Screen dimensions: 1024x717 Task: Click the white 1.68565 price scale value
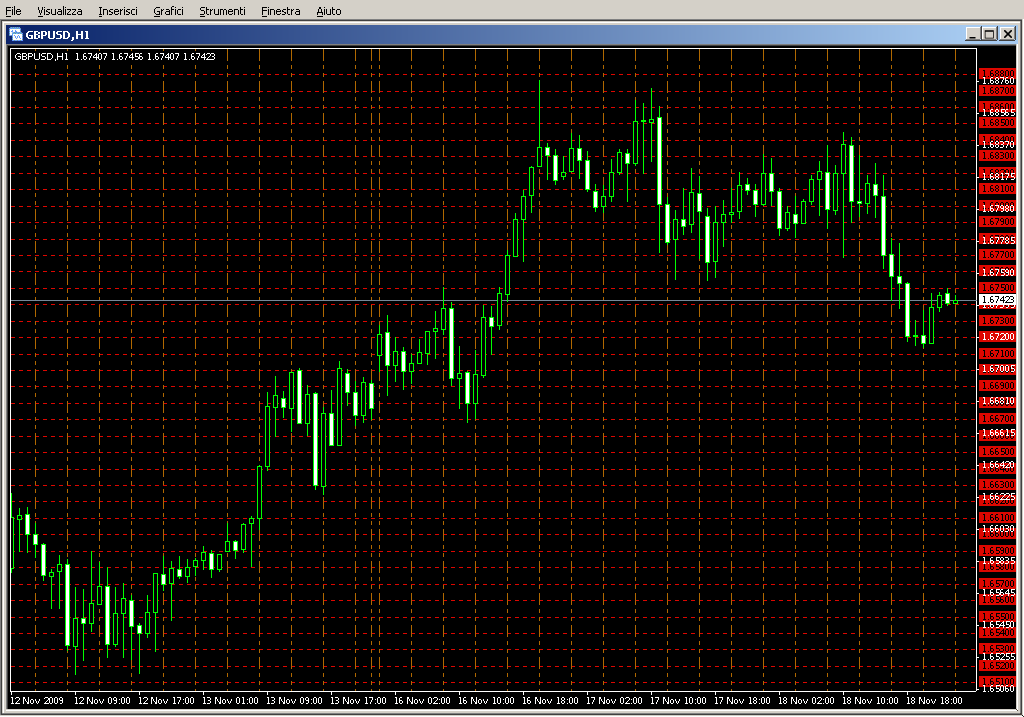998,112
